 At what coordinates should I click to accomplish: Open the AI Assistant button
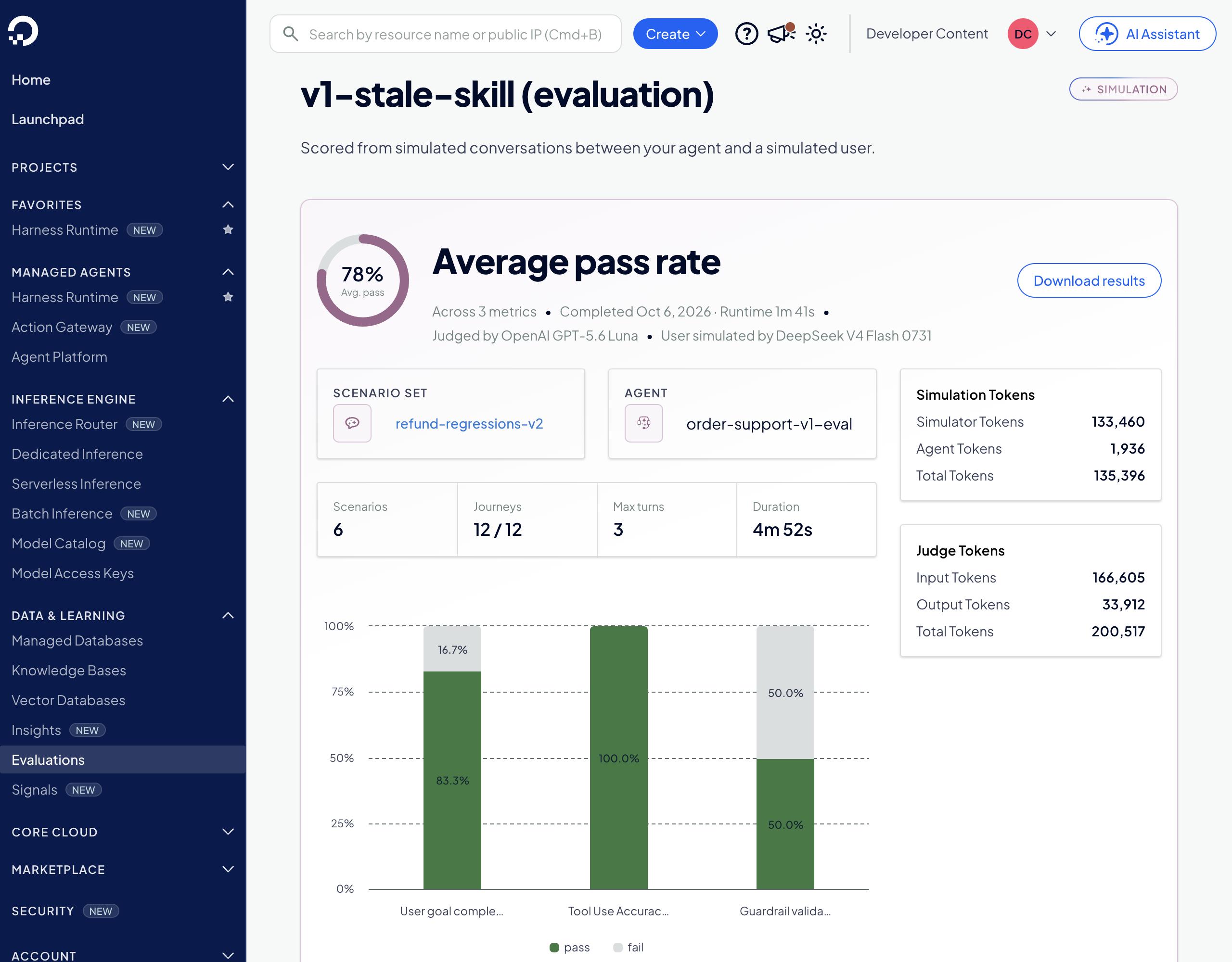coord(1147,34)
